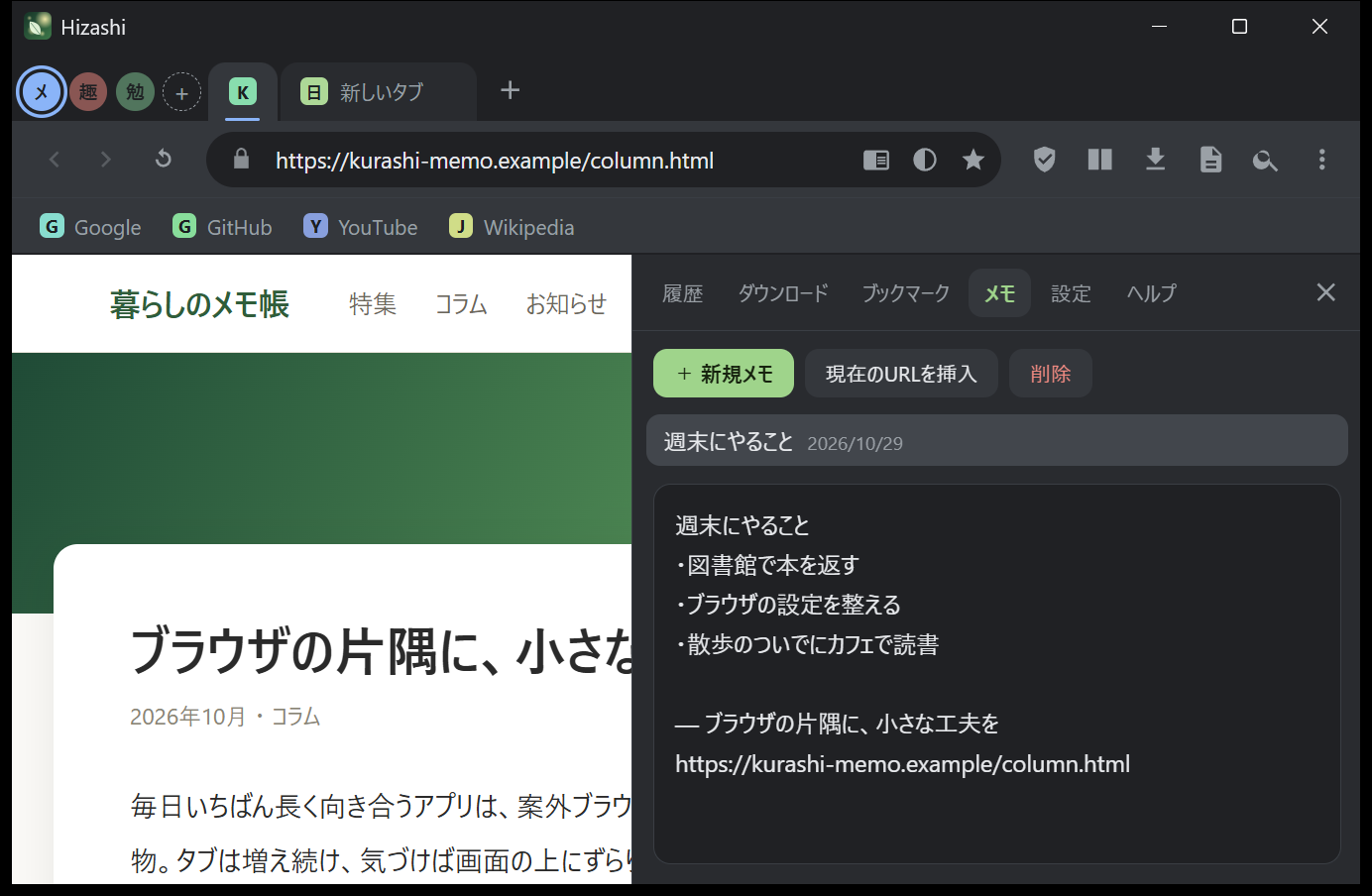Open the 新しいタブ tab
The width and height of the screenshot is (1372, 896).
(x=379, y=92)
